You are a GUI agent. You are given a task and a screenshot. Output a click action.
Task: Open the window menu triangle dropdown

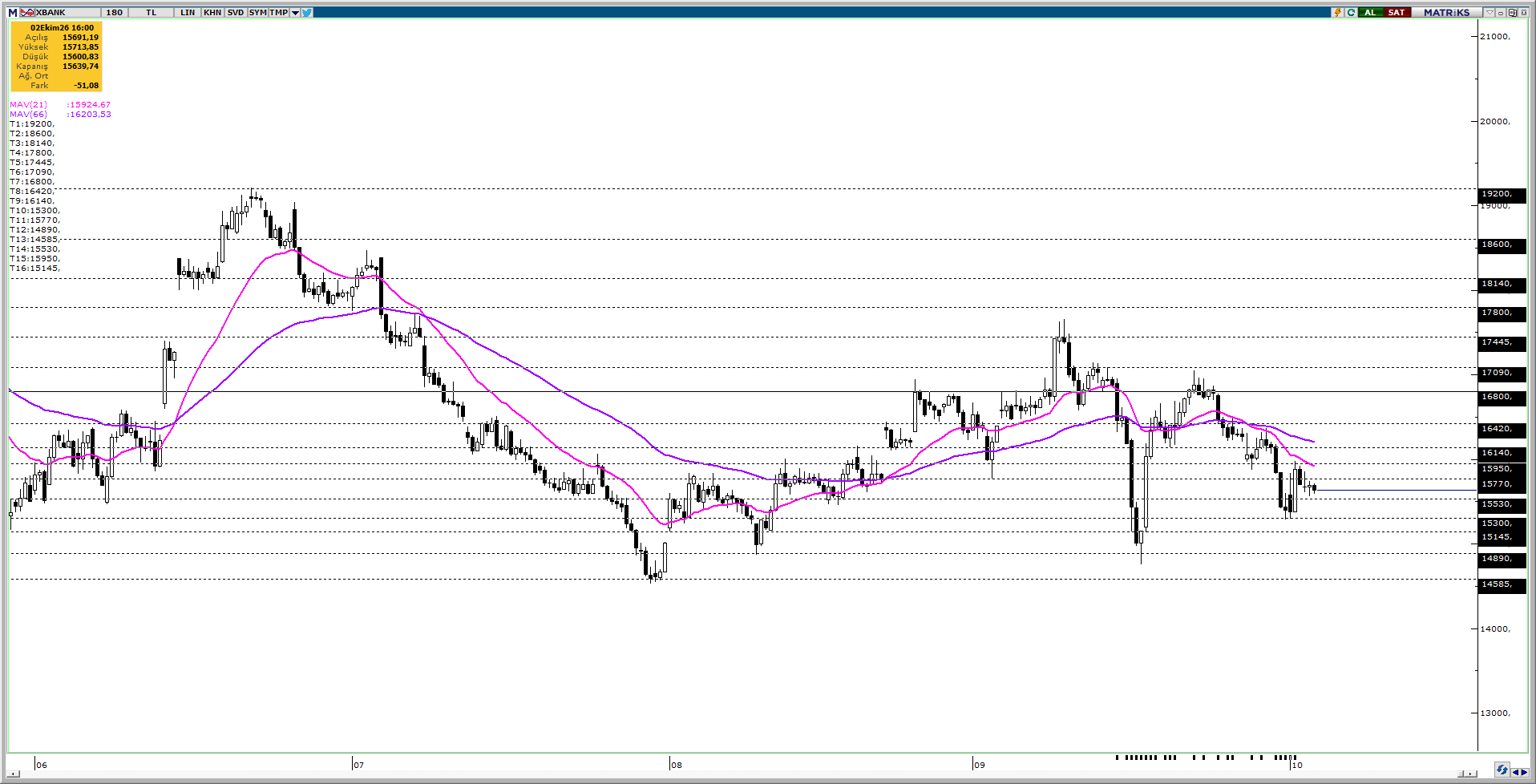(1490, 12)
